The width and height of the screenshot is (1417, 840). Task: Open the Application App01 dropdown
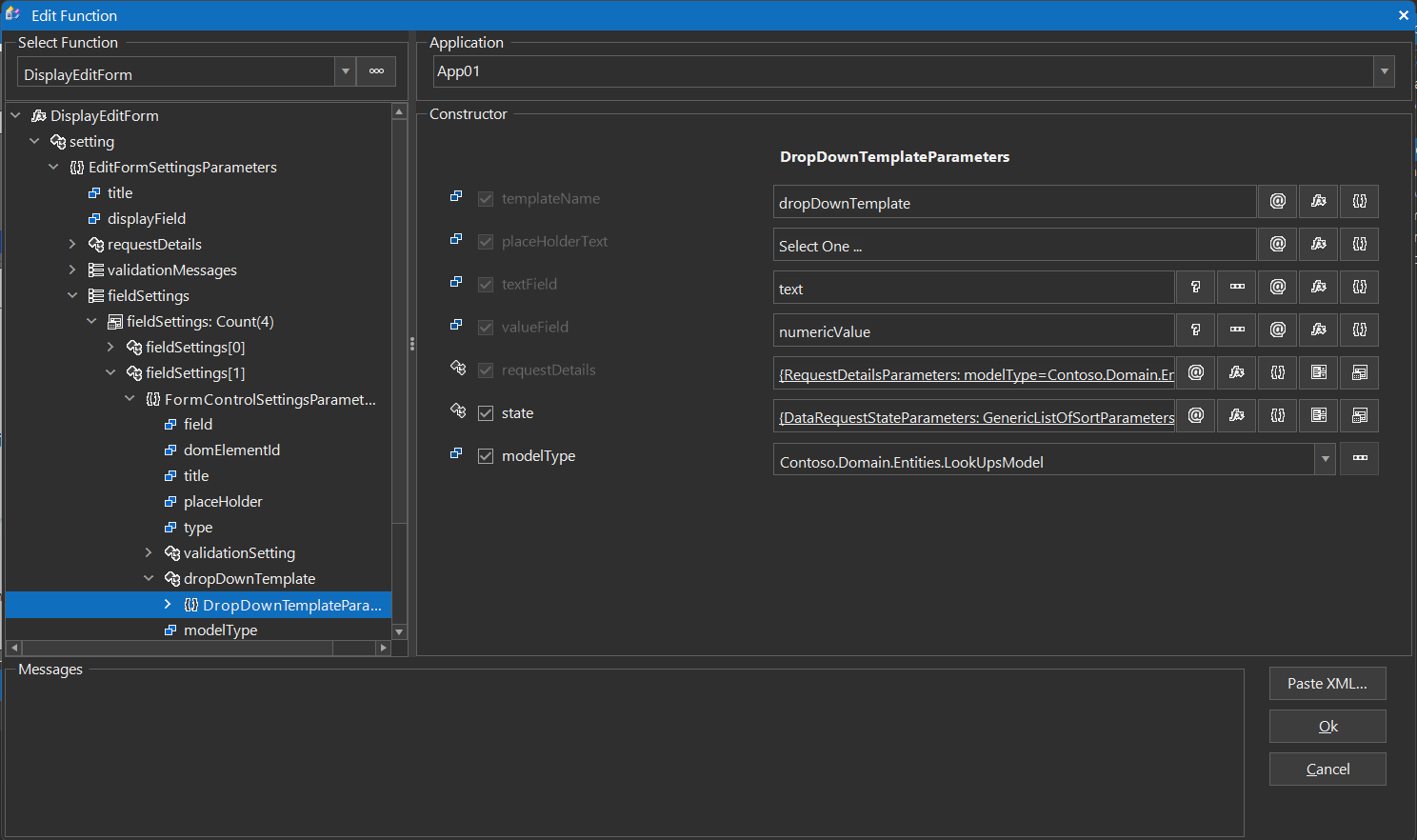(x=1384, y=72)
